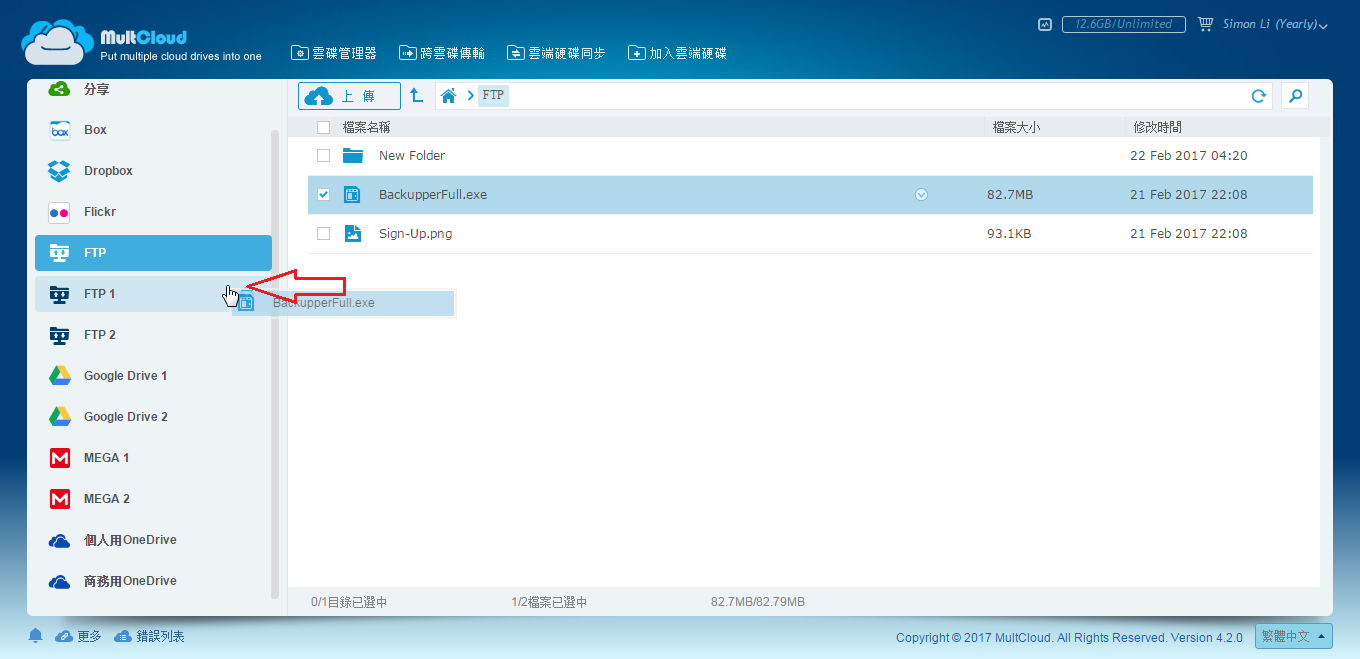Click the FTP breadcrumb segment
Viewport: 1360px width, 659px height.
494,96
